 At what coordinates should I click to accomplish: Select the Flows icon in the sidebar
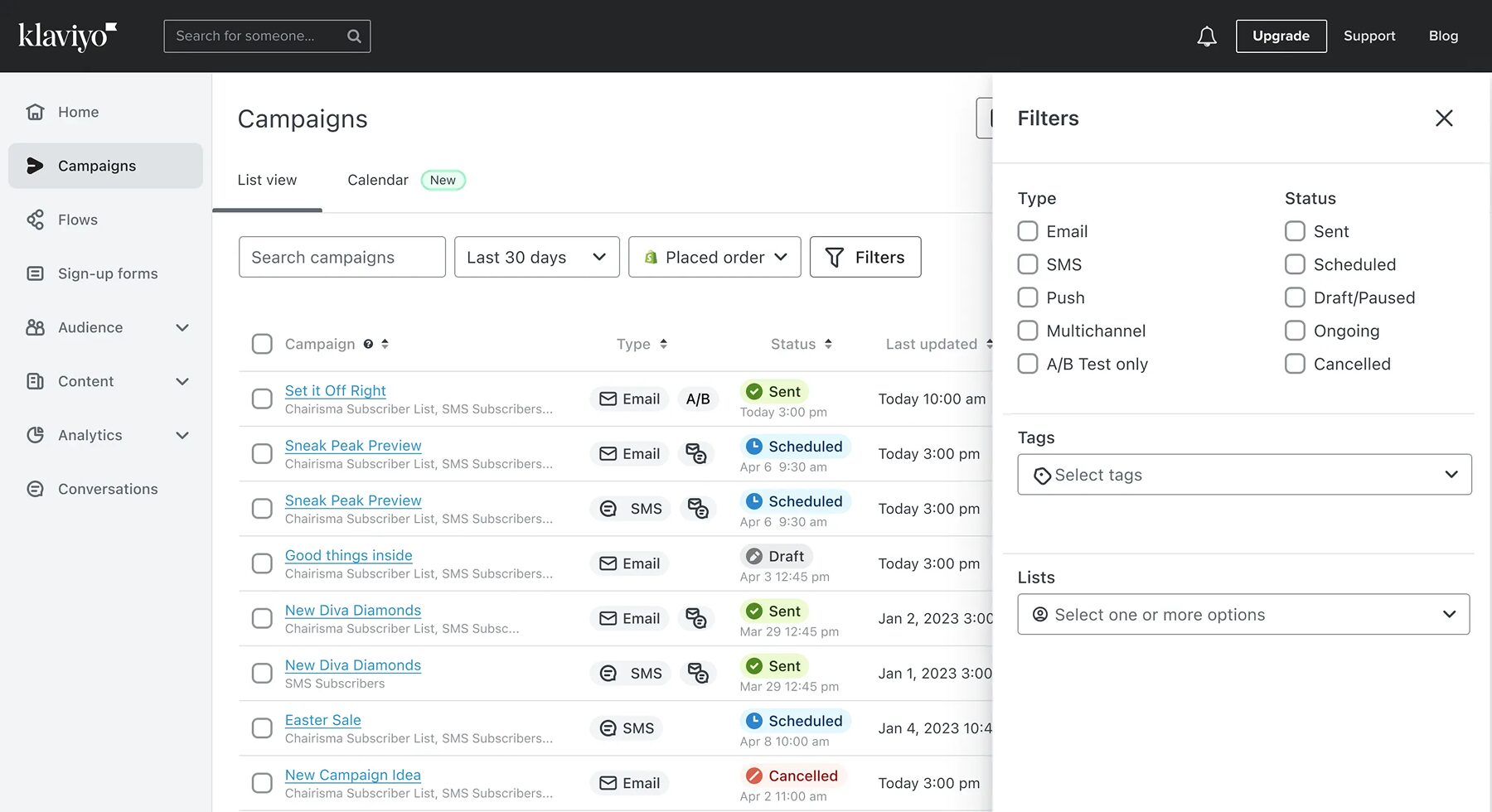click(35, 220)
